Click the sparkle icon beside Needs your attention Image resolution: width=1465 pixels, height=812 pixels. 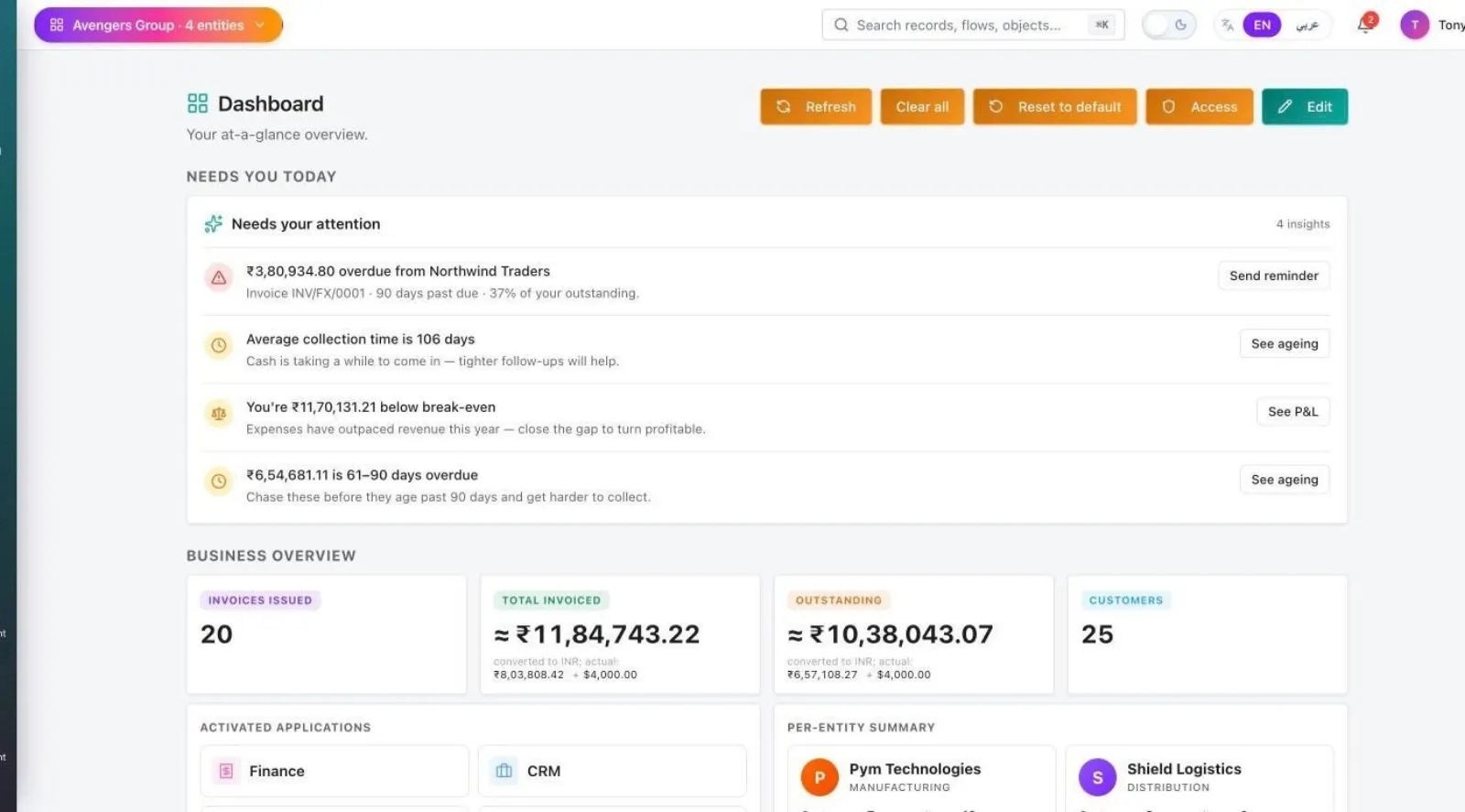[213, 223]
